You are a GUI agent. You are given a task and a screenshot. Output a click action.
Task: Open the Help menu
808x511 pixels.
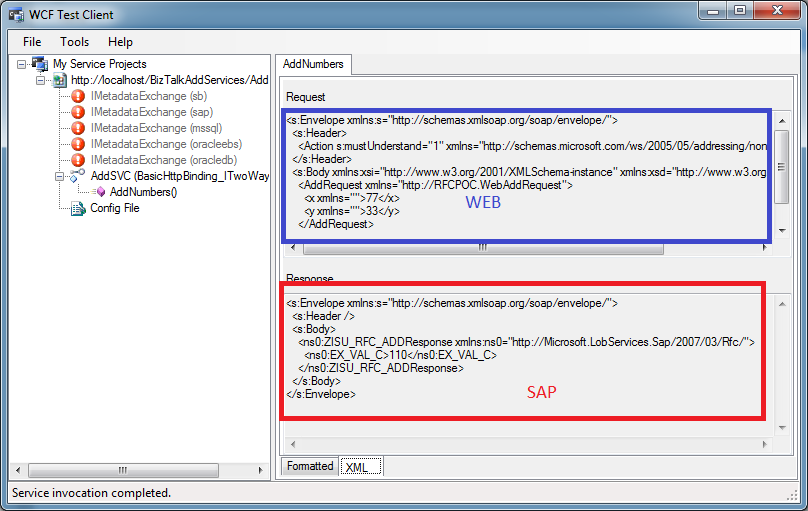click(120, 42)
